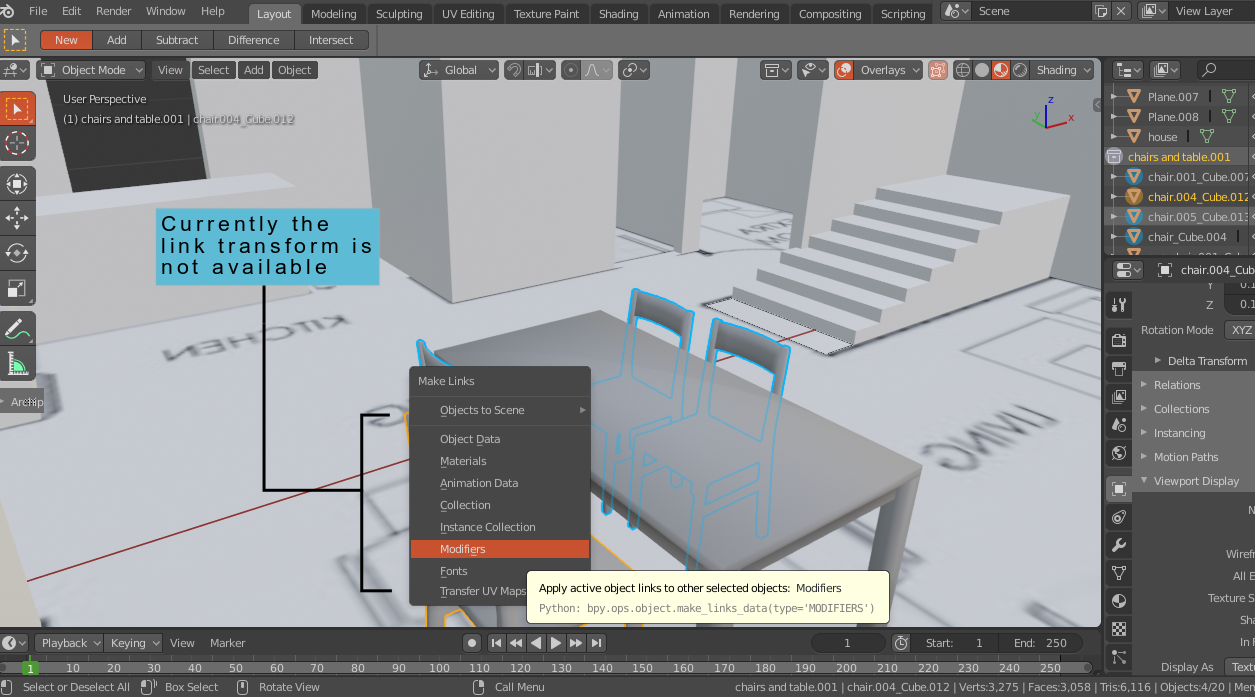Switch viewport to Solid shading

coord(982,70)
